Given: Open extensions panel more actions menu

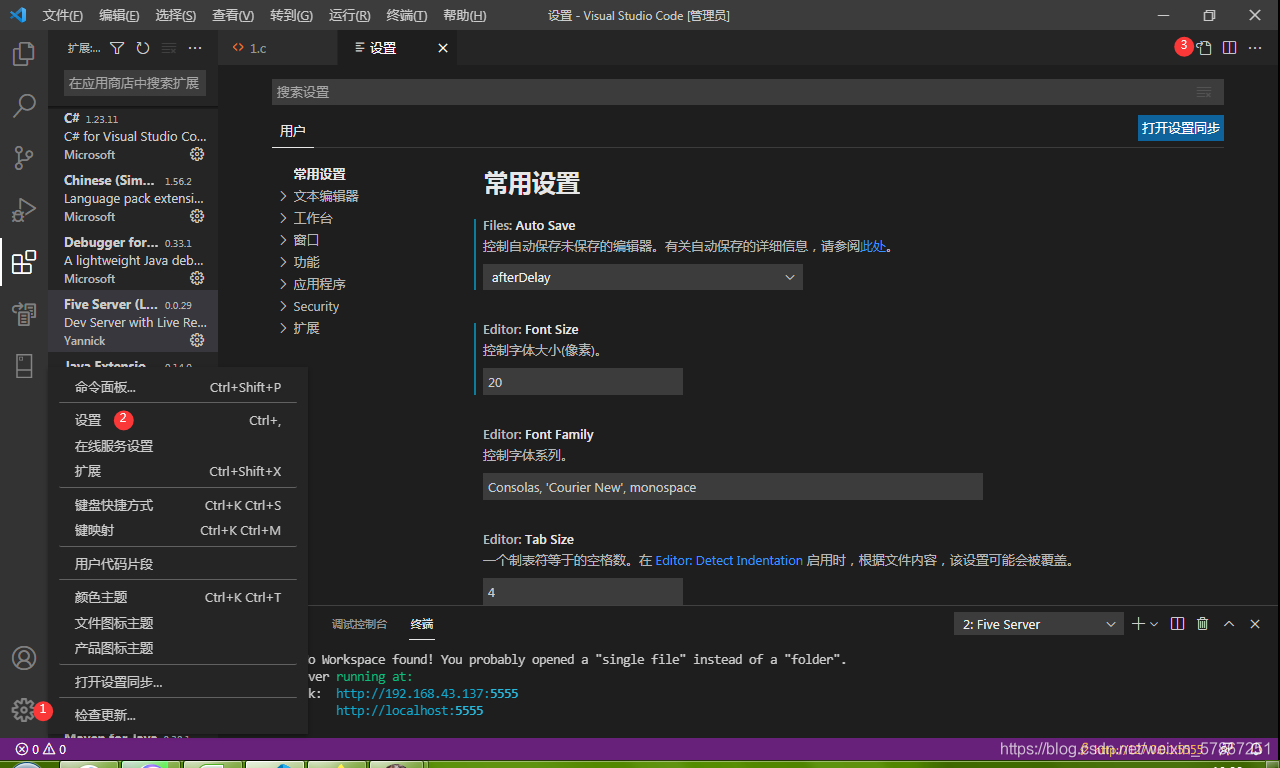Looking at the screenshot, I should [x=195, y=48].
